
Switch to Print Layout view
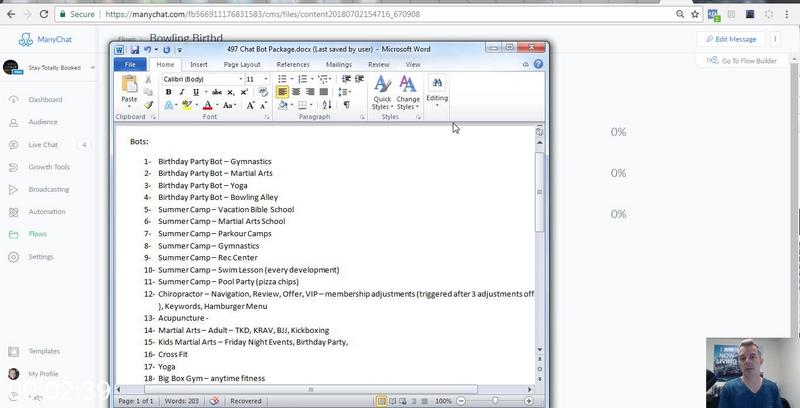coord(382,401)
